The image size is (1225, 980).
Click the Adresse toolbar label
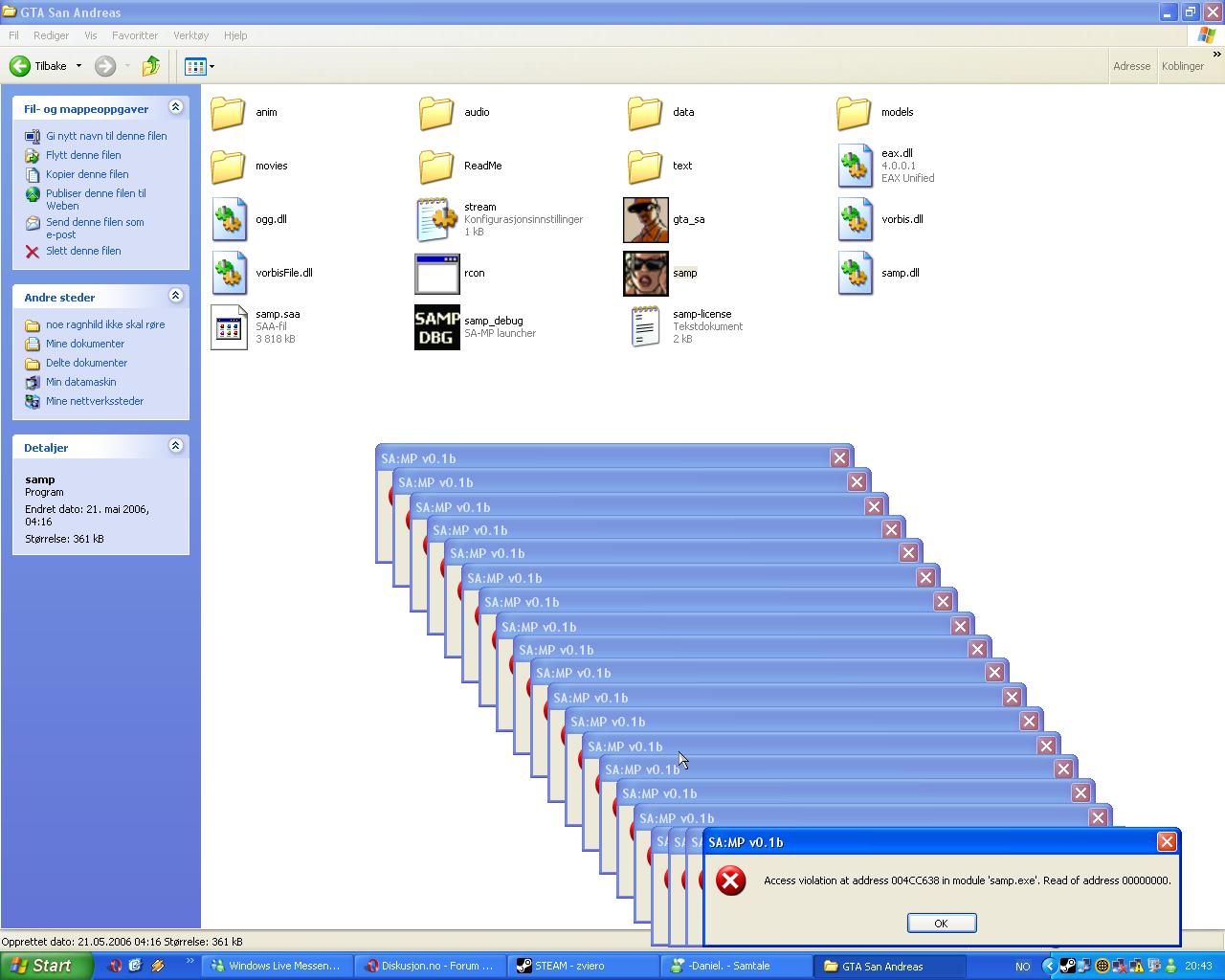(x=1131, y=66)
